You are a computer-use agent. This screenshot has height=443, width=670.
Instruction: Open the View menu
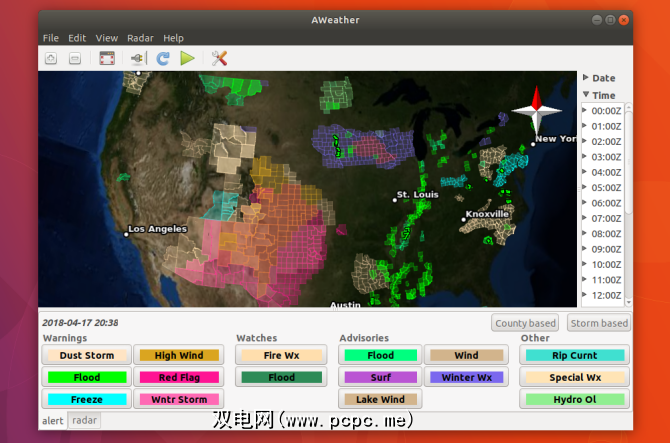click(106, 38)
